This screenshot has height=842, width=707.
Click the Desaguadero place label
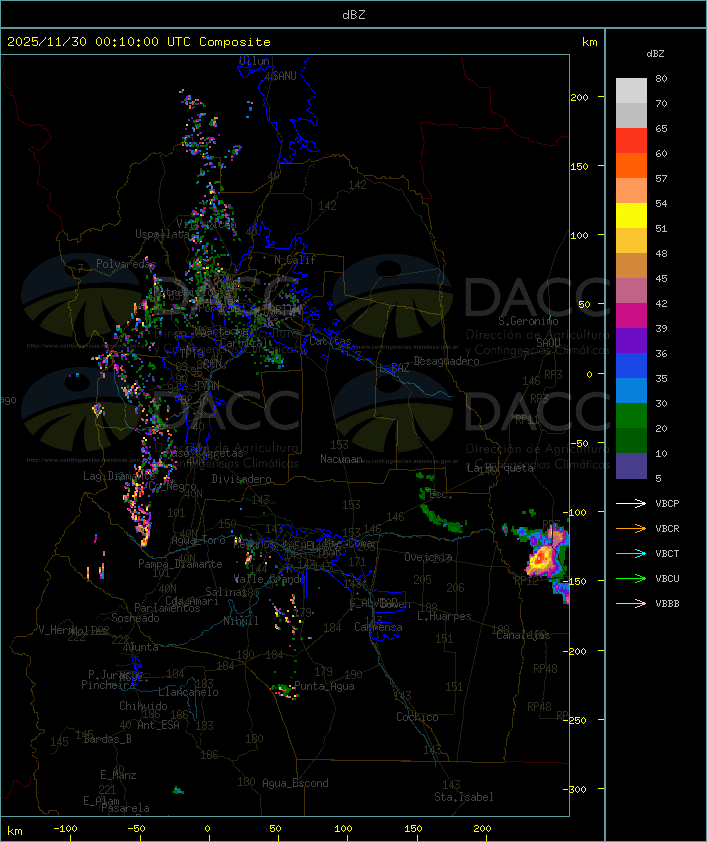(x=446, y=361)
